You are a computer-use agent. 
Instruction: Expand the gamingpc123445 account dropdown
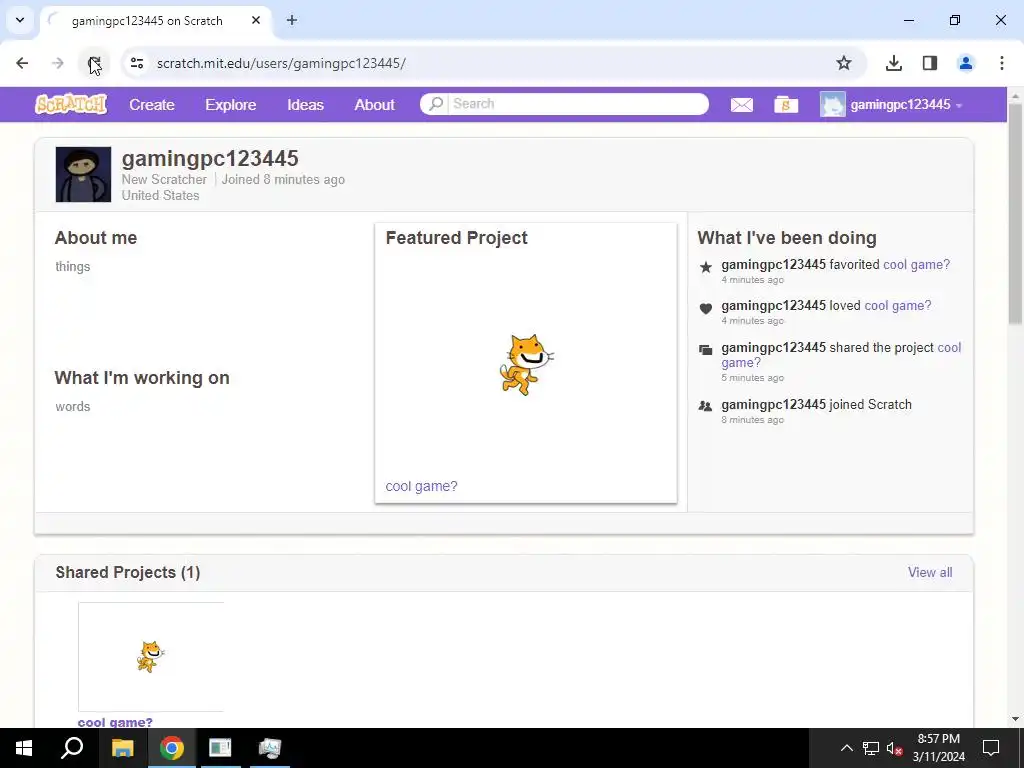tap(959, 105)
